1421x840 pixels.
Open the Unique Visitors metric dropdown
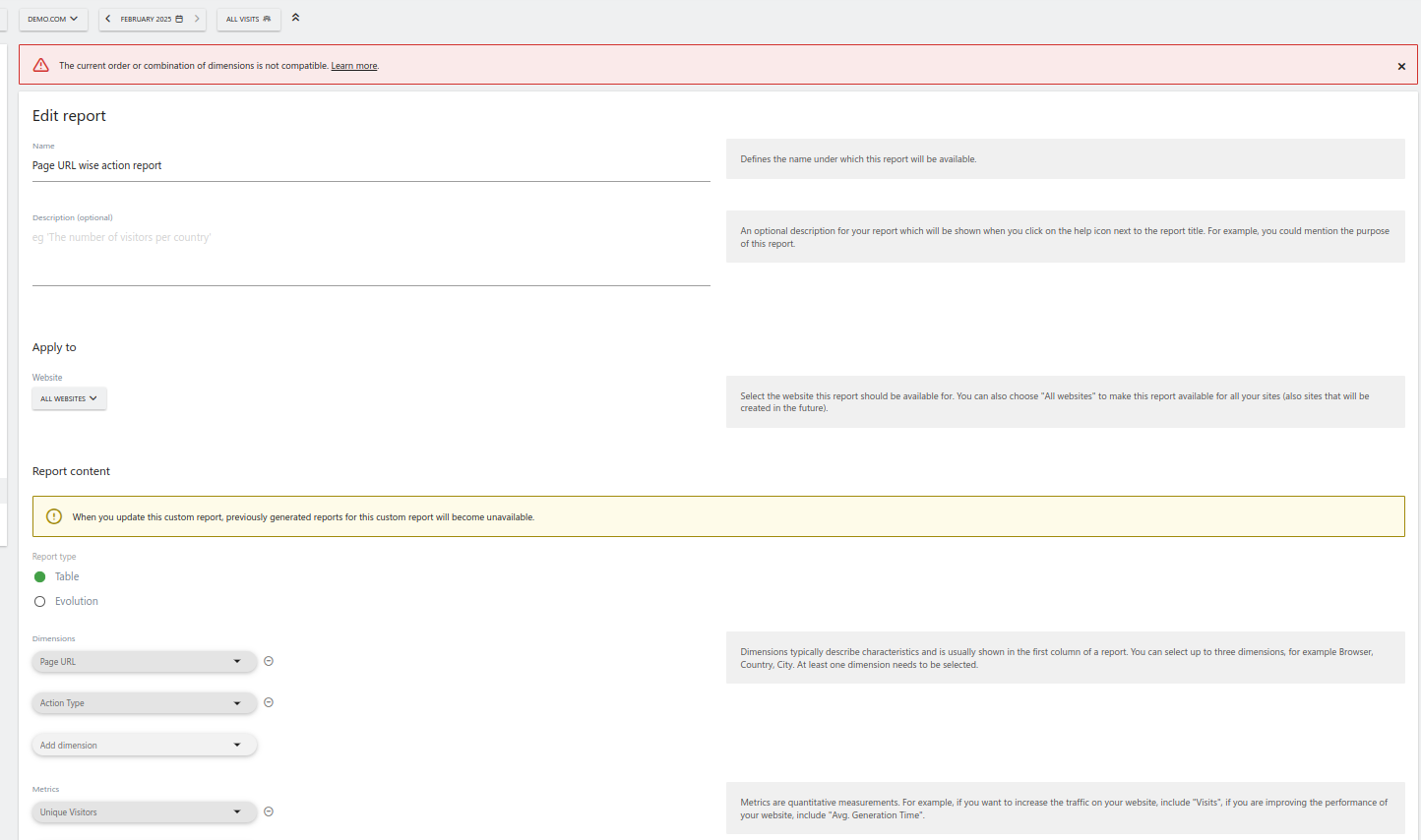pyautogui.click(x=144, y=811)
